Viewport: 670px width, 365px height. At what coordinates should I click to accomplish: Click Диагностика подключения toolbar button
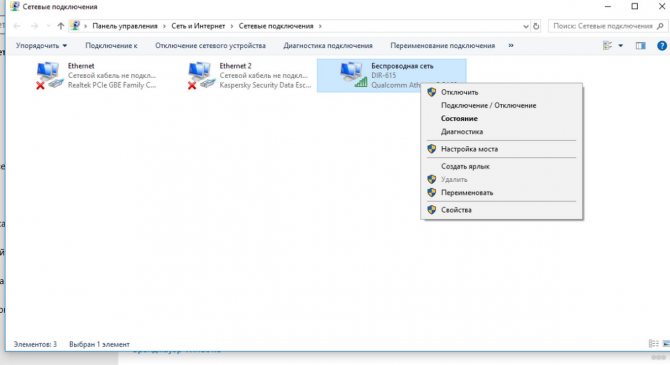tap(328, 45)
